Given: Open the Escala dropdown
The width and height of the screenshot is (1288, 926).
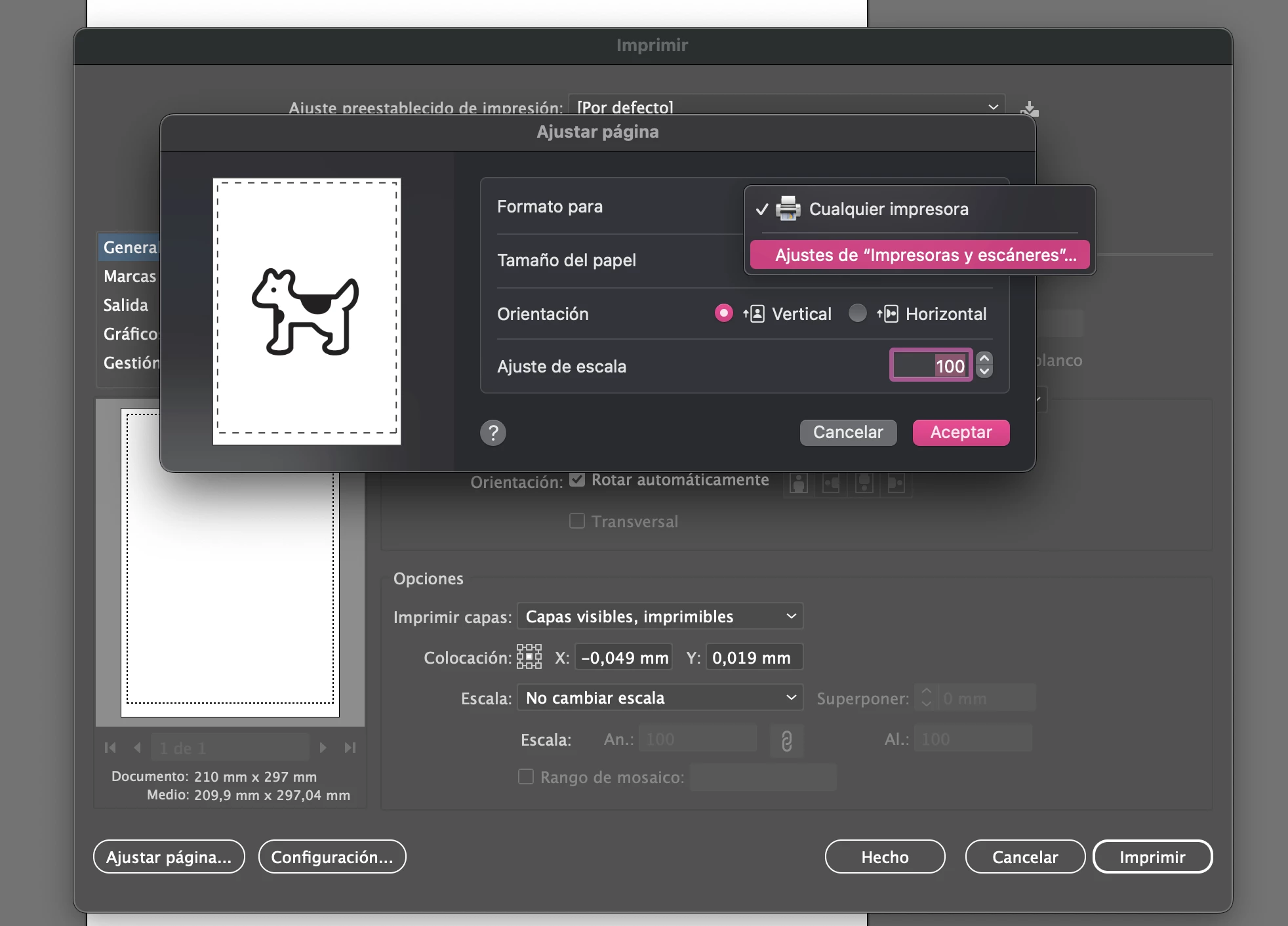Looking at the screenshot, I should point(660,698).
